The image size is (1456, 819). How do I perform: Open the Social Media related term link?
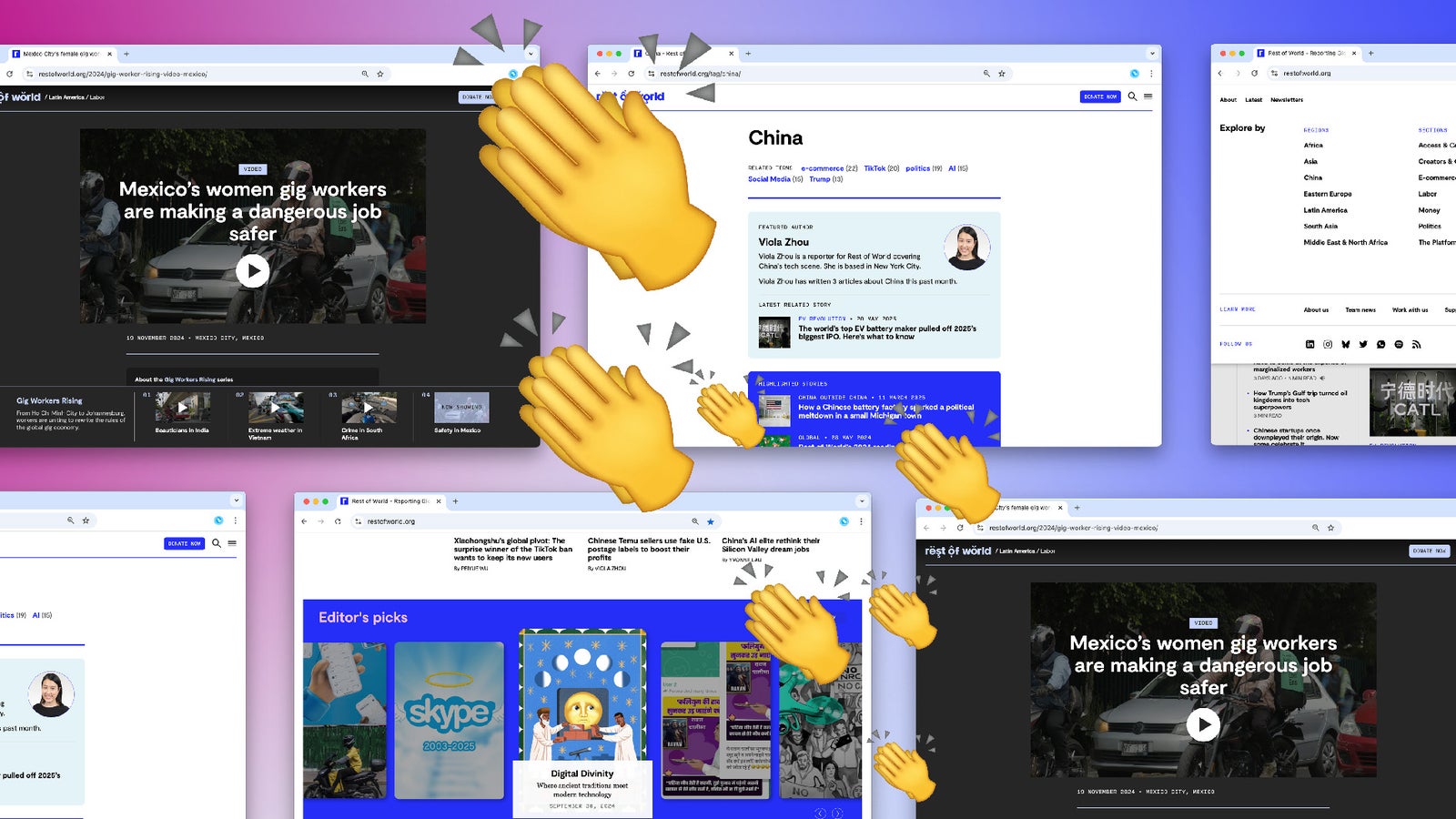click(769, 179)
